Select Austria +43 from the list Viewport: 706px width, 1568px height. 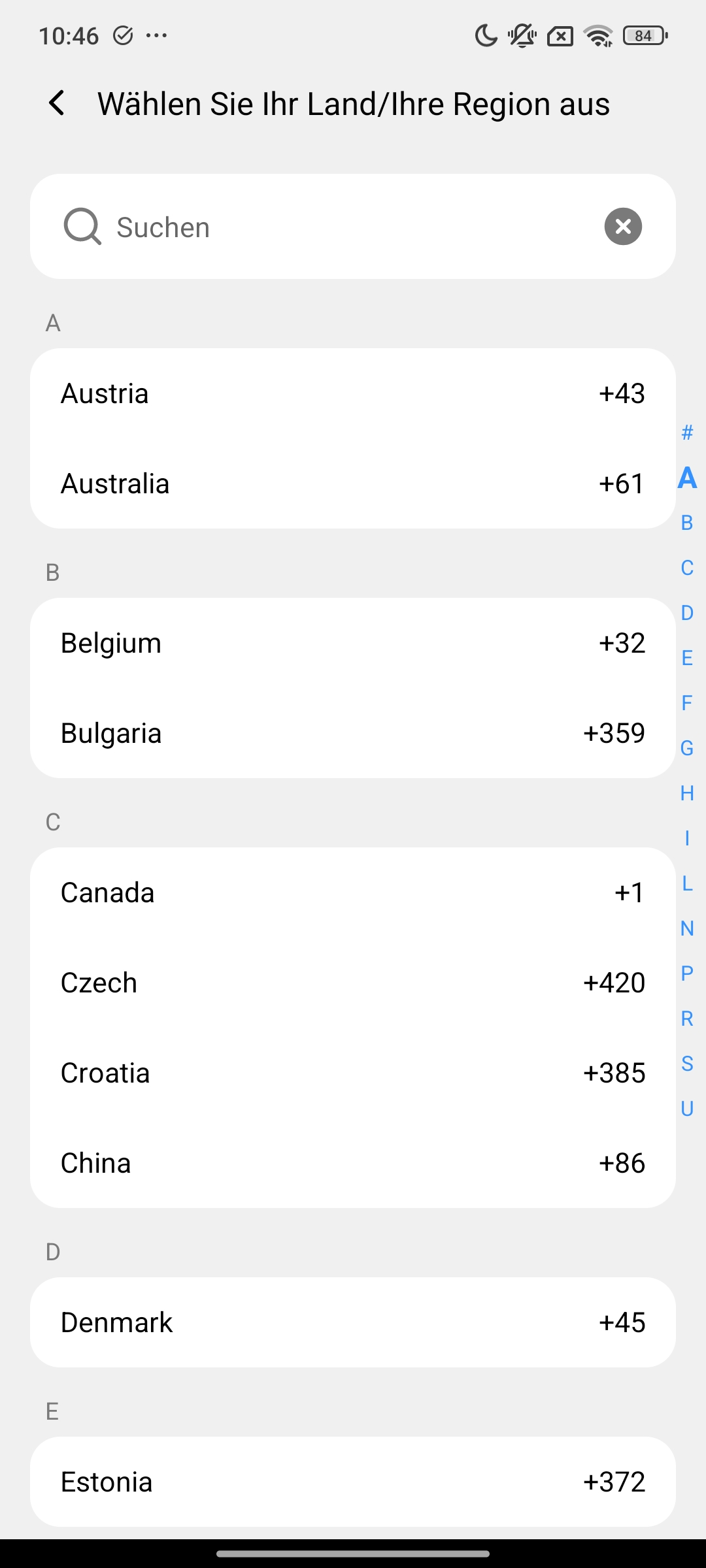[353, 394]
